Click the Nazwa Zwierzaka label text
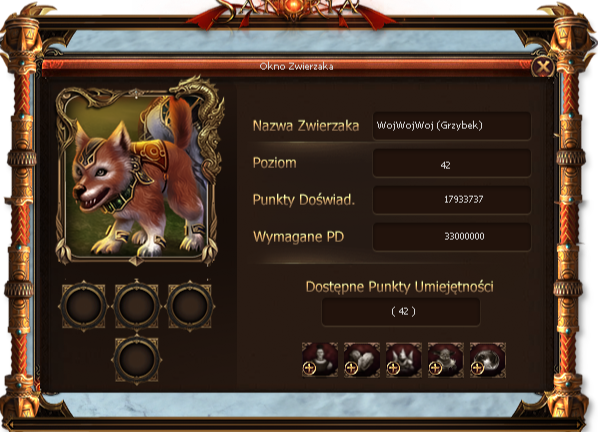The width and height of the screenshot is (598, 432). coord(306,125)
